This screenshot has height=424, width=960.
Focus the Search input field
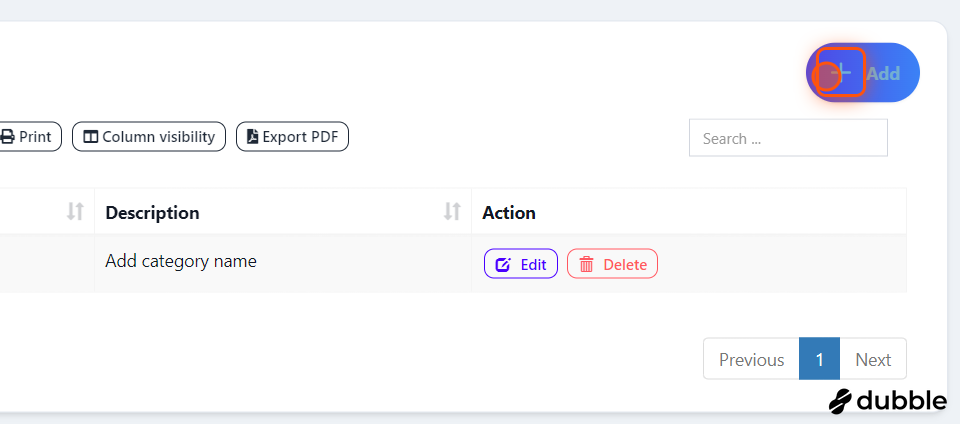coord(788,138)
